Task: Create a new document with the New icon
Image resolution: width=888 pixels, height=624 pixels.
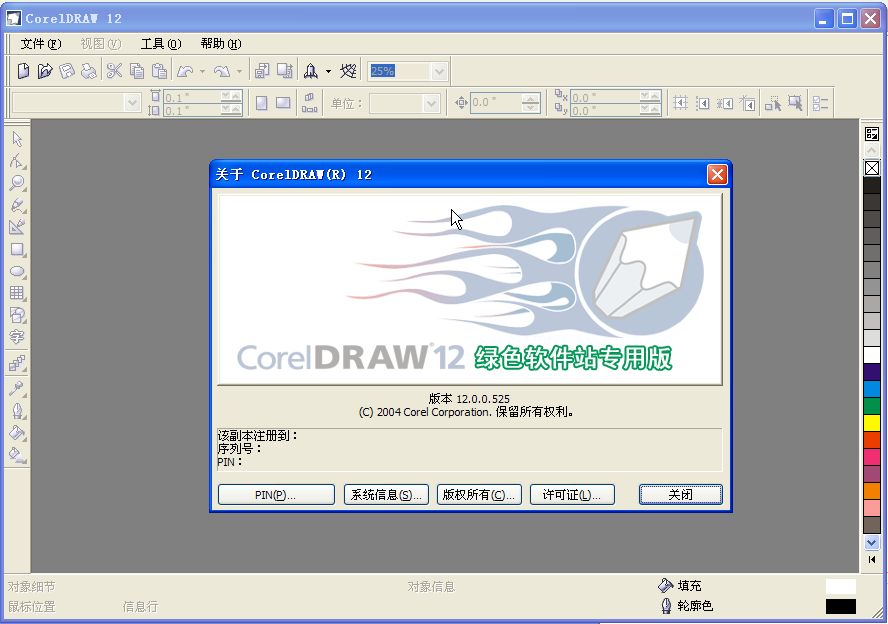Action: (22, 70)
